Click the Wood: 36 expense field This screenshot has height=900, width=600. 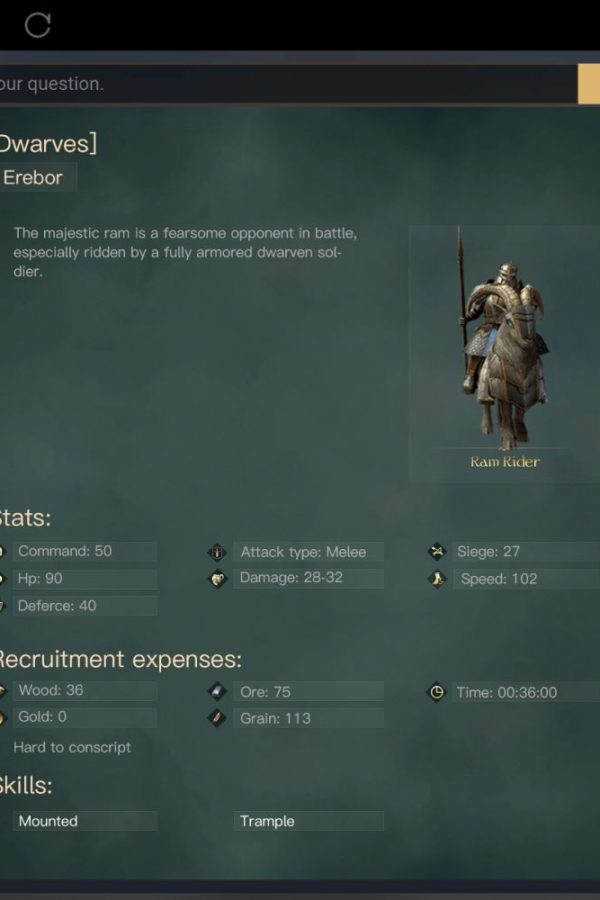85,690
